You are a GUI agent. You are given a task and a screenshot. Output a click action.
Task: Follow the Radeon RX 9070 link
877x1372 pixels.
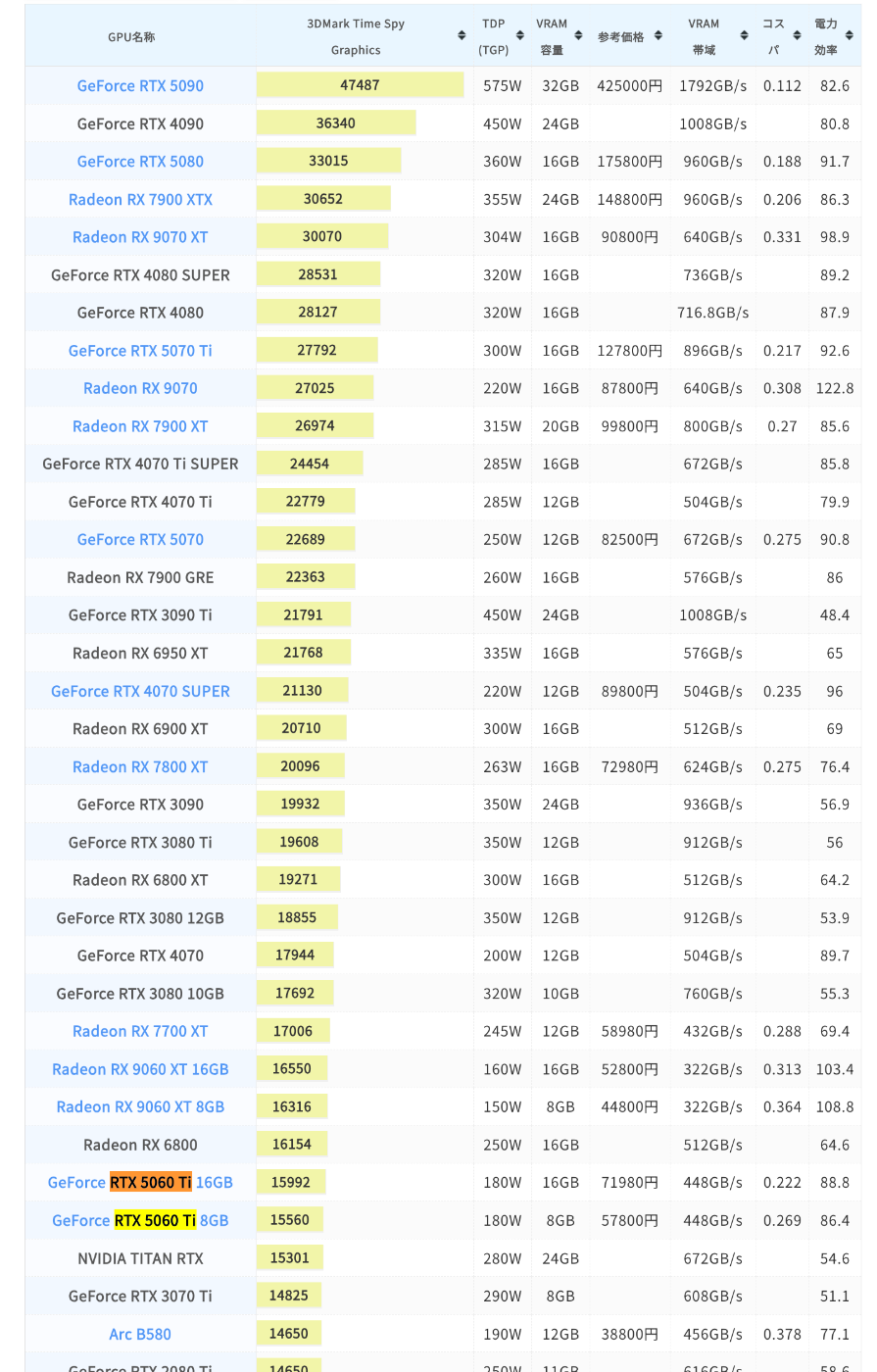click(140, 388)
